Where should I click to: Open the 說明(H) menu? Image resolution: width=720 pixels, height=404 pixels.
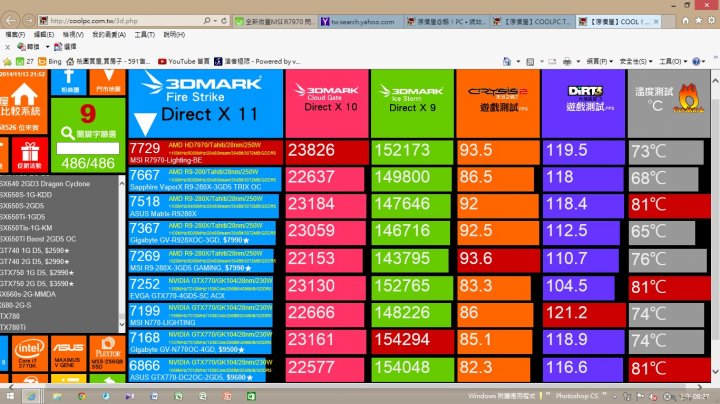click(174, 34)
